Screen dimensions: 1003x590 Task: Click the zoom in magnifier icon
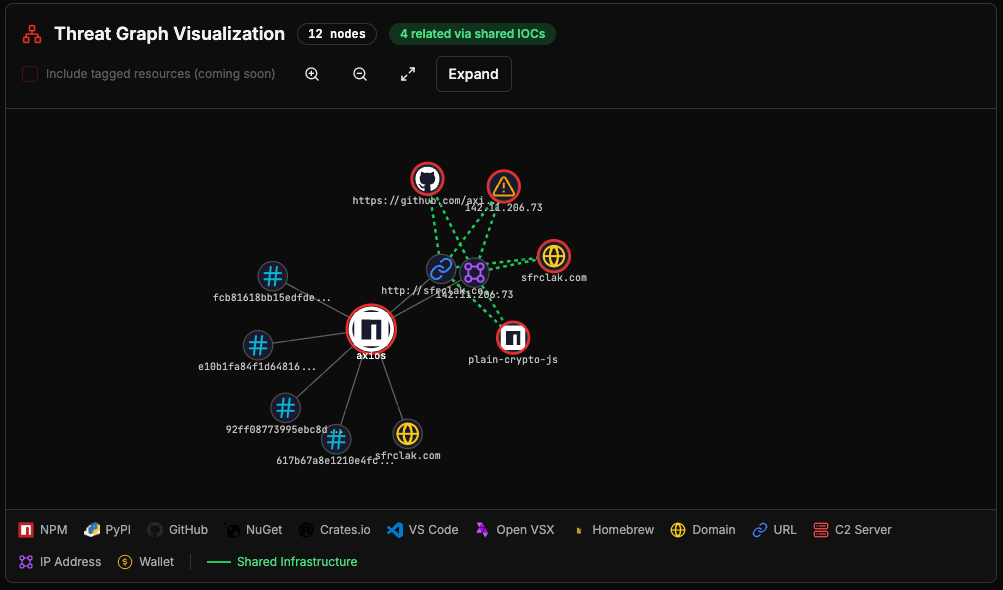(x=312, y=74)
